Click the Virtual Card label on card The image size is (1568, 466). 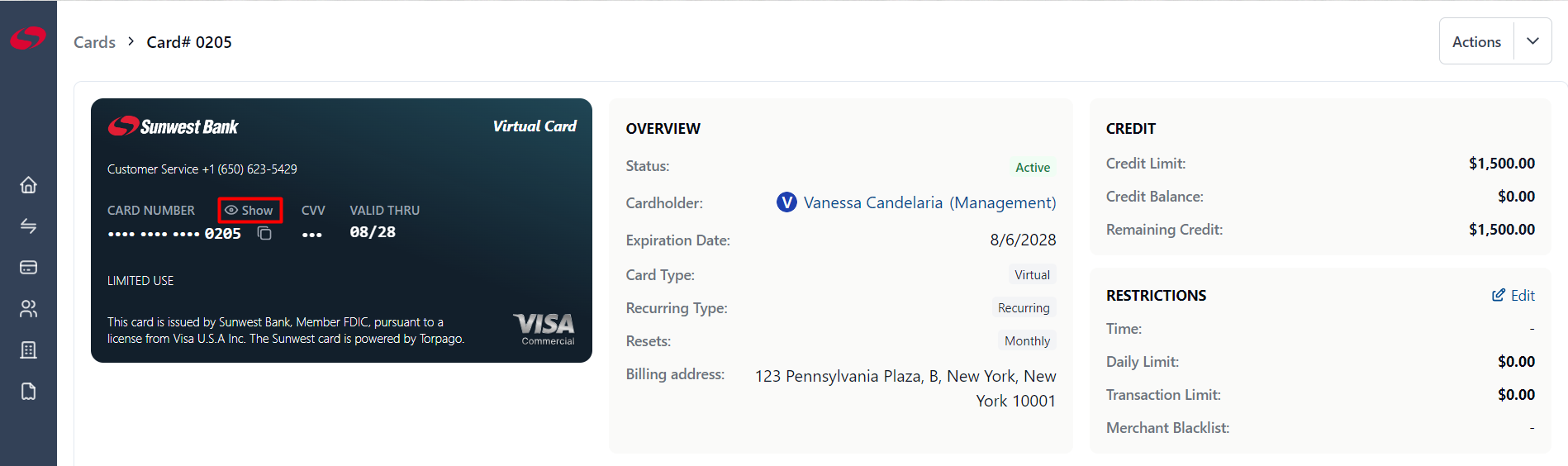(x=535, y=126)
